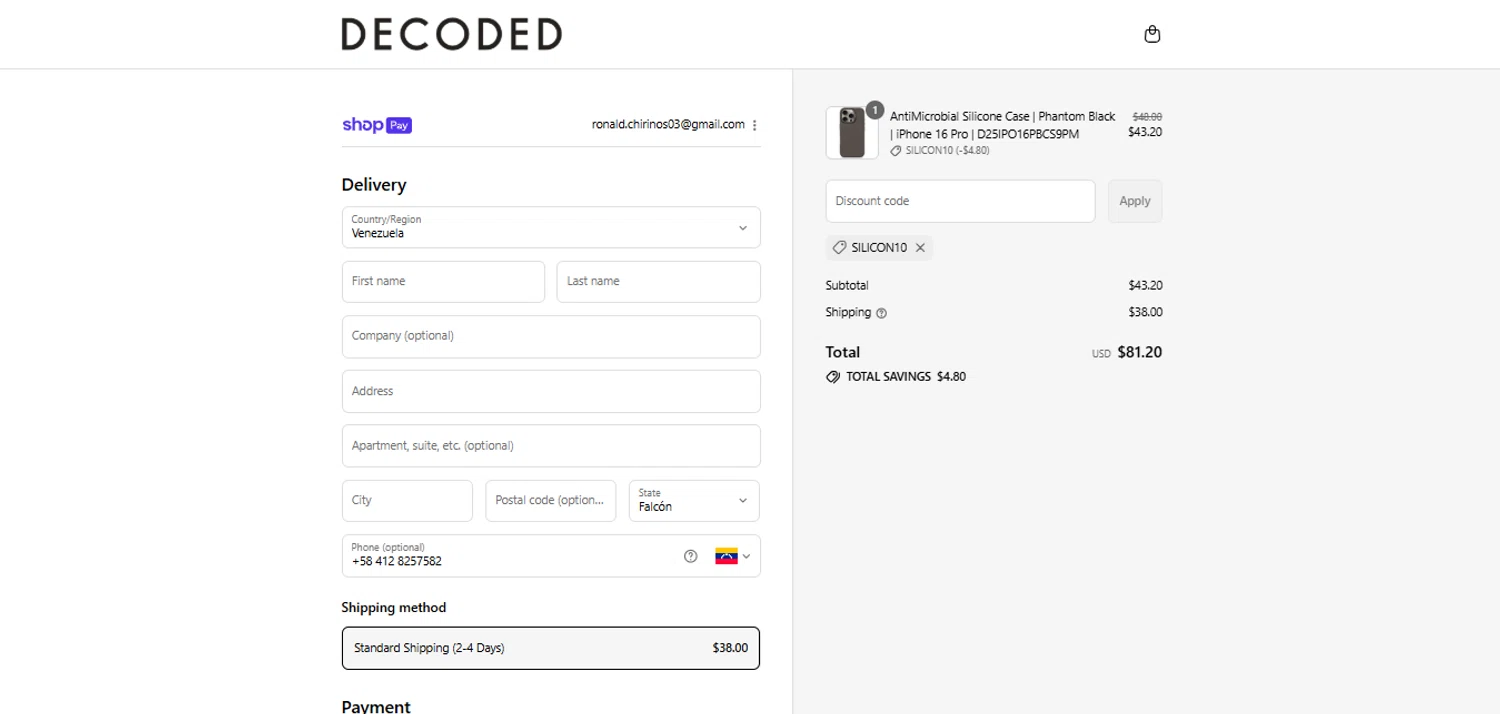The width and height of the screenshot is (1500, 714).
Task: Open the shopping bag cart icon
Action: (1152, 34)
